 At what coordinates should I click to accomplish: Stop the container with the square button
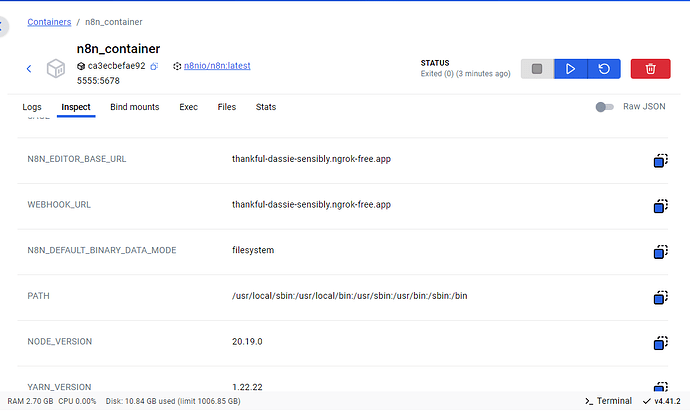tap(537, 69)
